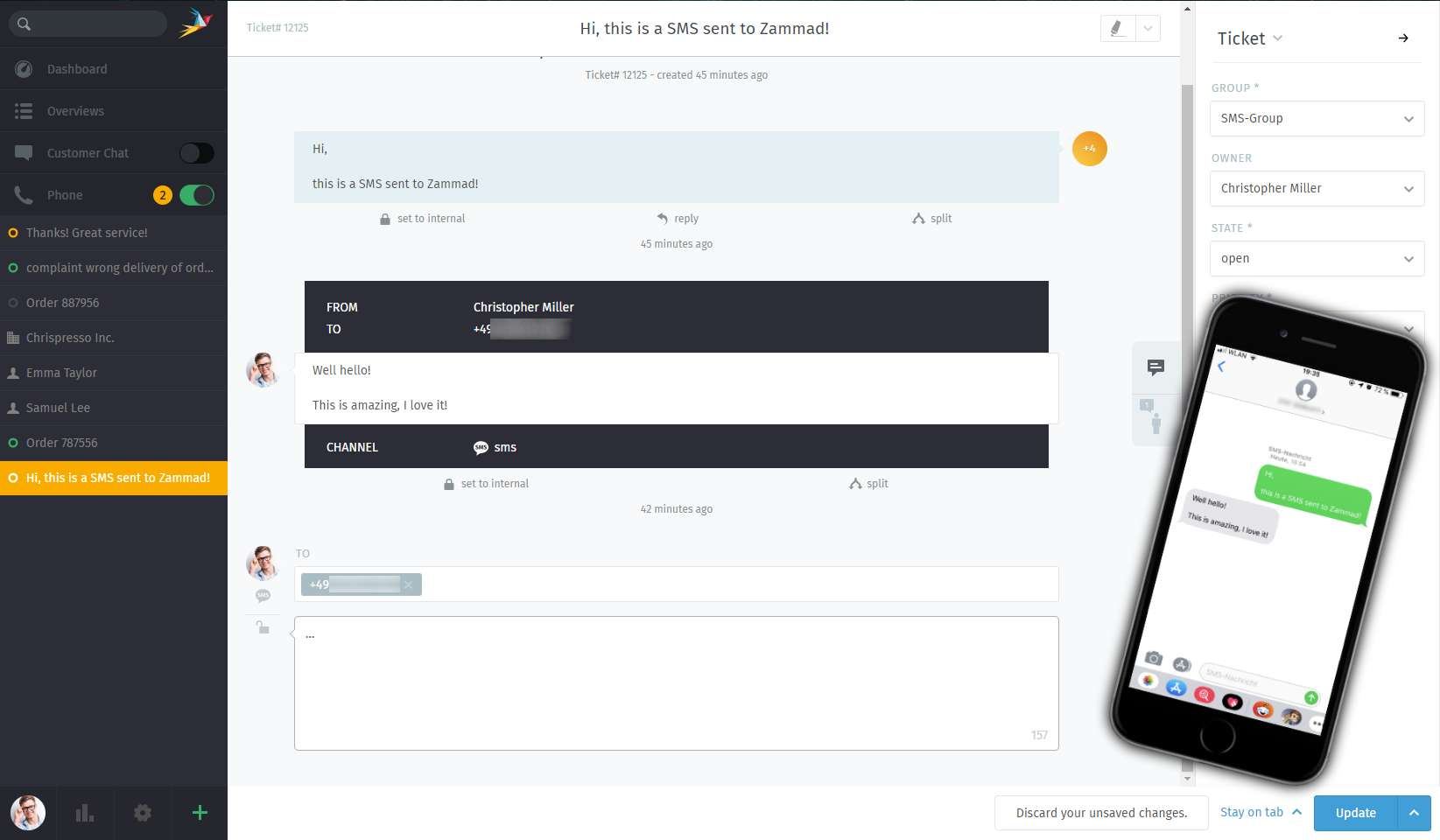Open ticket highlight pen icon in header
Screen dimensions: 1440x840
pyautogui.click(x=1117, y=28)
